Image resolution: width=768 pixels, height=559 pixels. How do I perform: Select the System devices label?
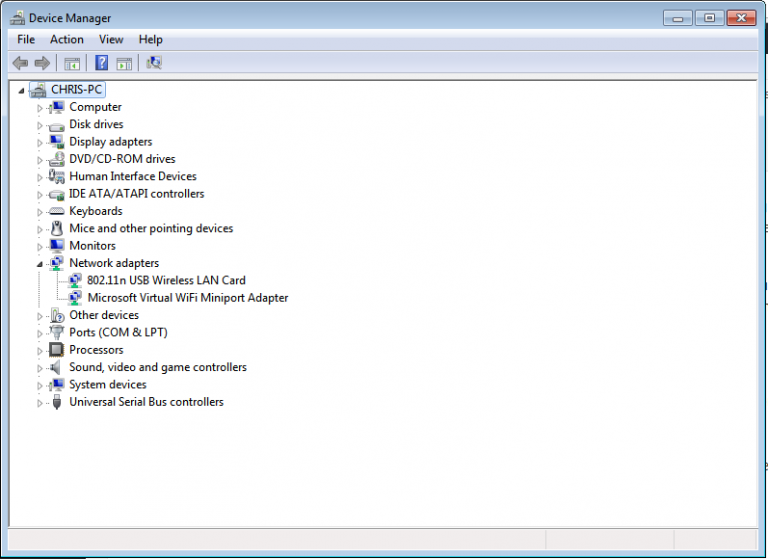click(108, 385)
